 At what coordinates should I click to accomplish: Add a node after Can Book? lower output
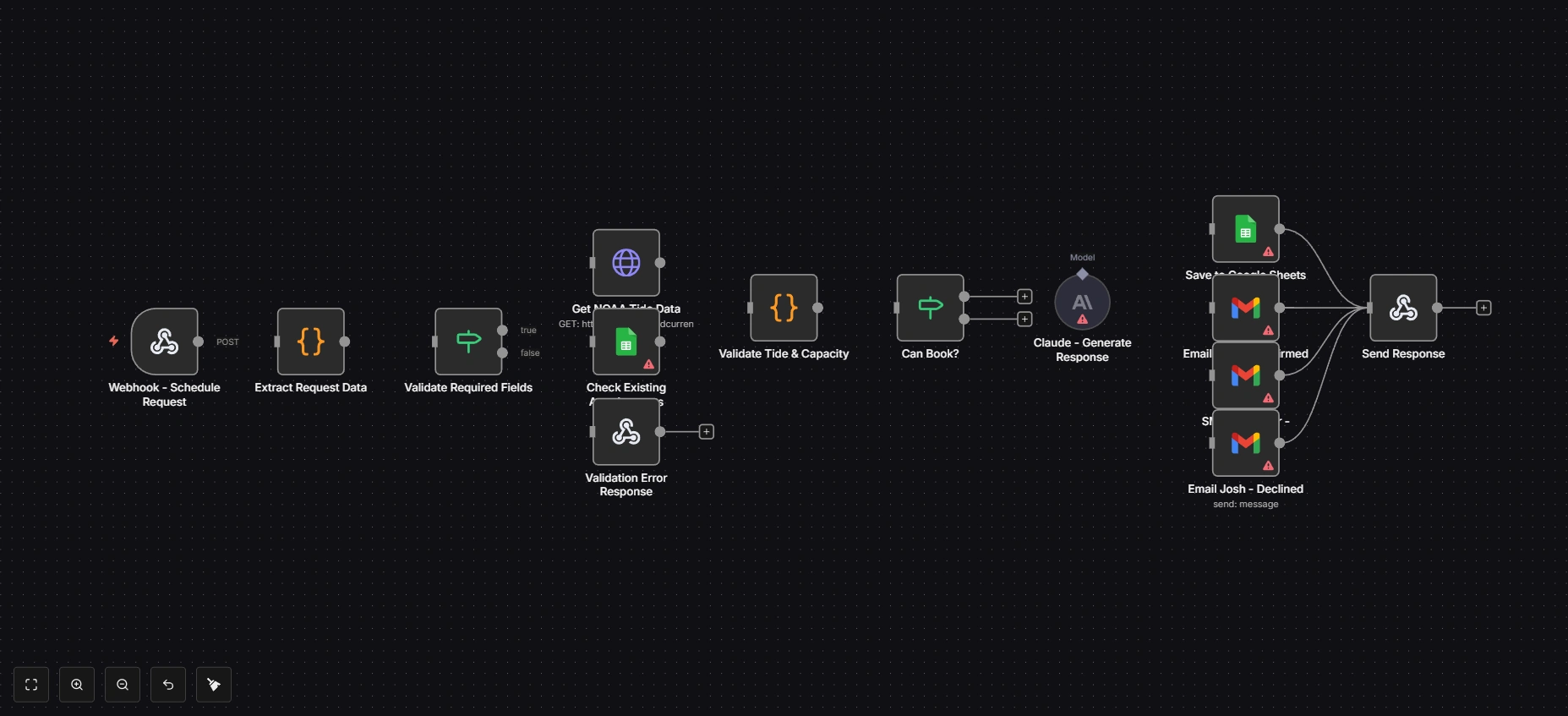point(1024,319)
